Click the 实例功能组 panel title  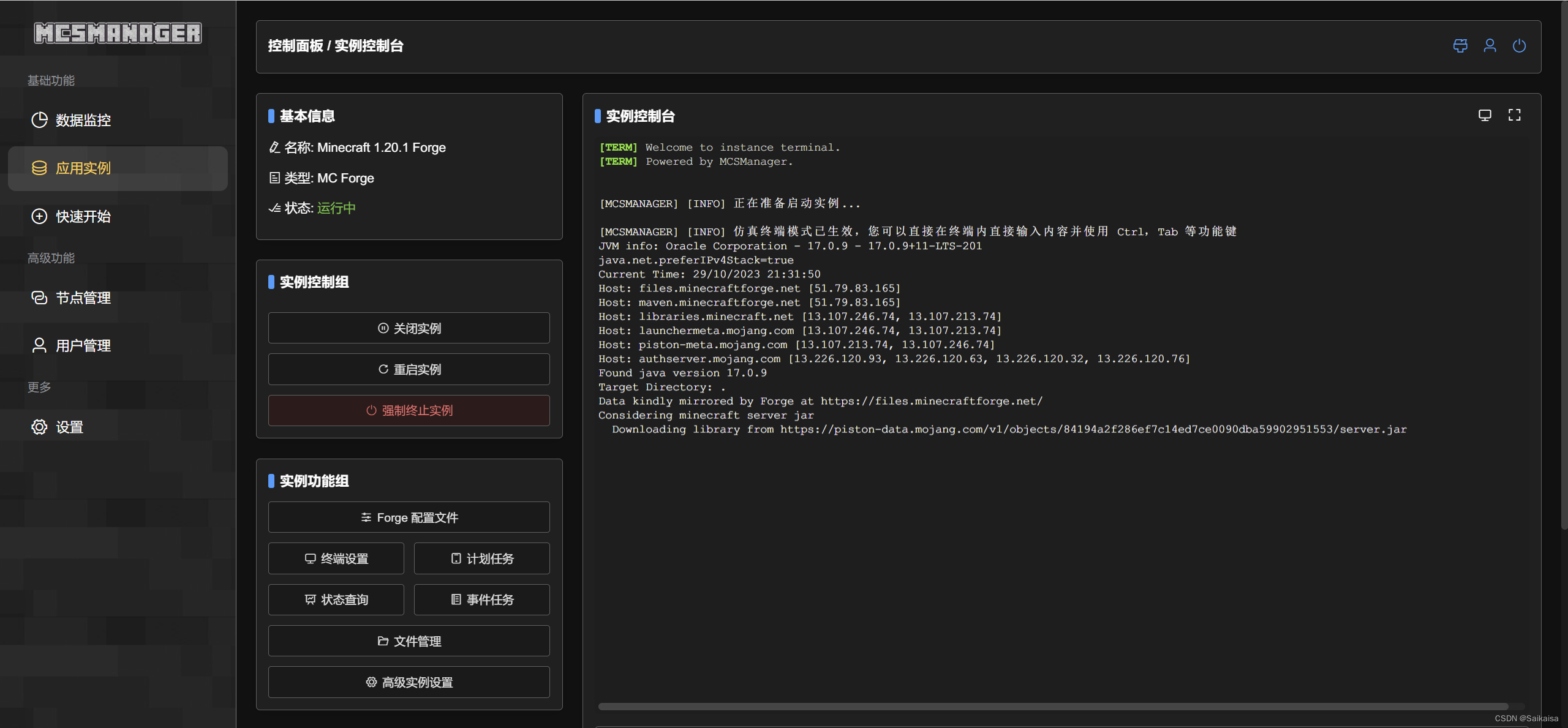[x=314, y=481]
